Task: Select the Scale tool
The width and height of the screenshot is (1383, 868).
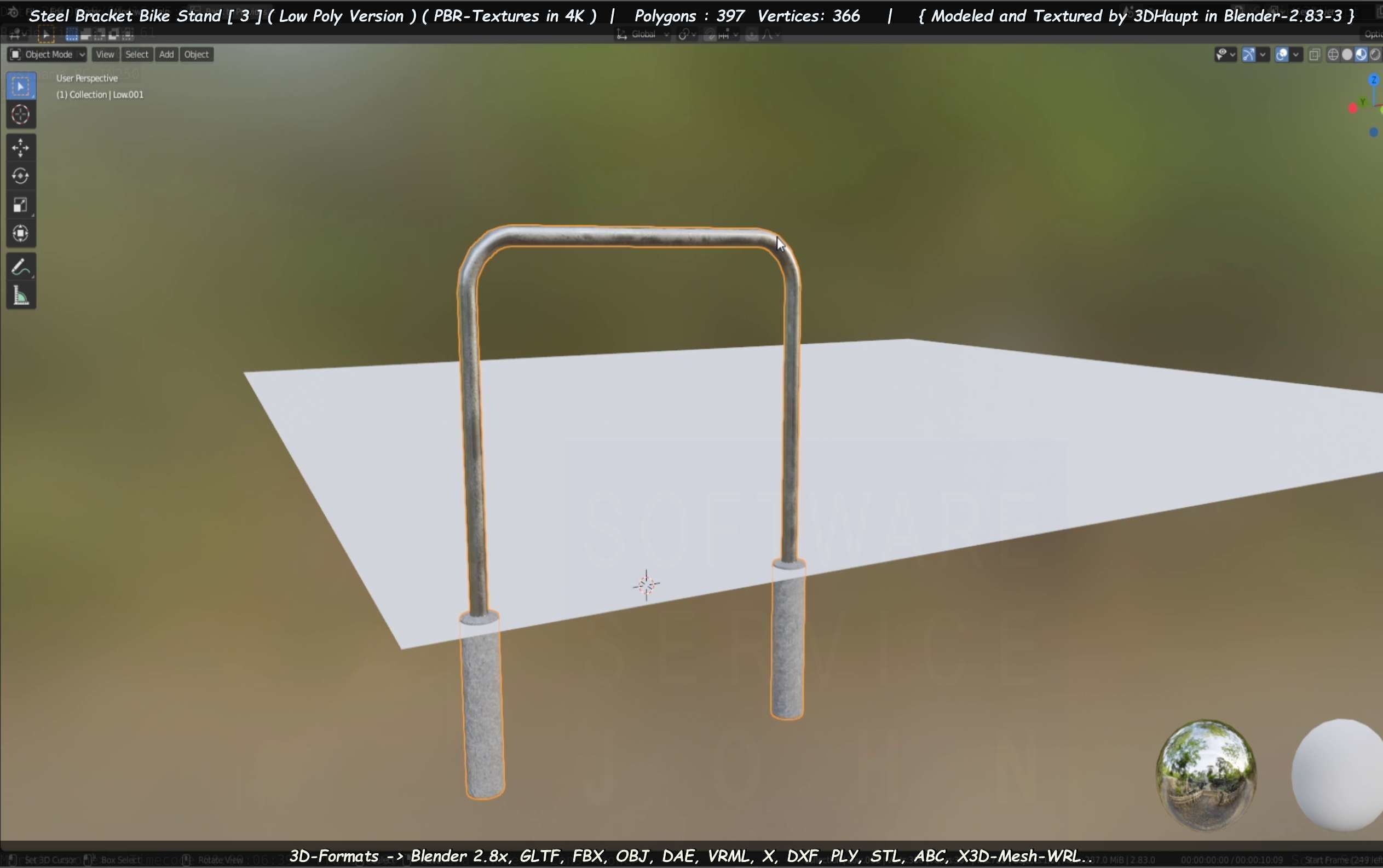Action: click(x=21, y=205)
